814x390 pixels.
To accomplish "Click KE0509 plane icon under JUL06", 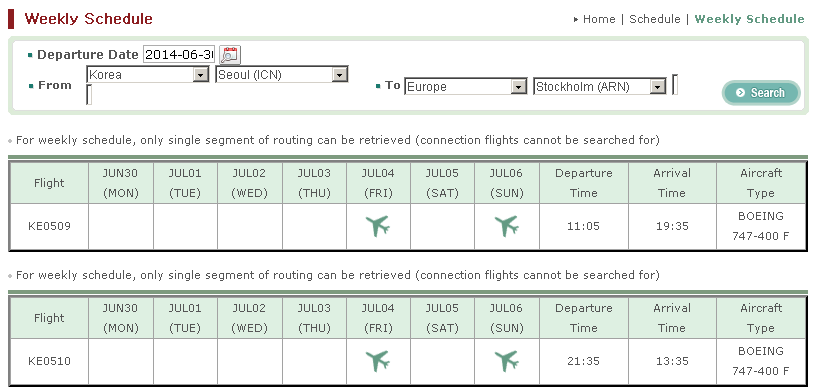I will point(506,226).
